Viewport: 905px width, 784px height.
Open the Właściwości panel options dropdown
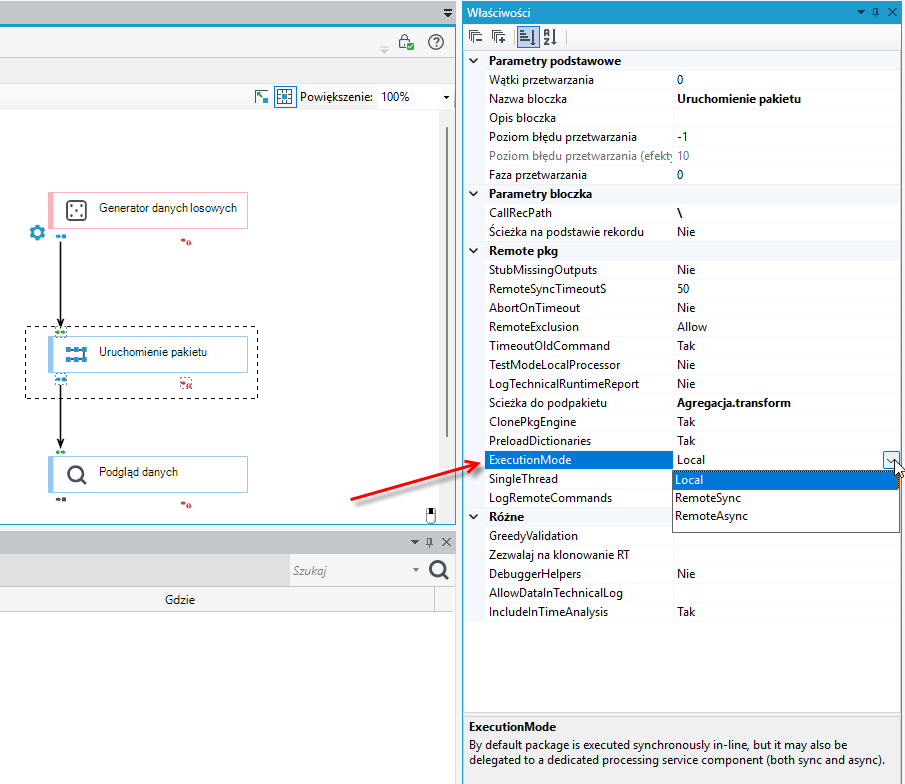[x=861, y=12]
